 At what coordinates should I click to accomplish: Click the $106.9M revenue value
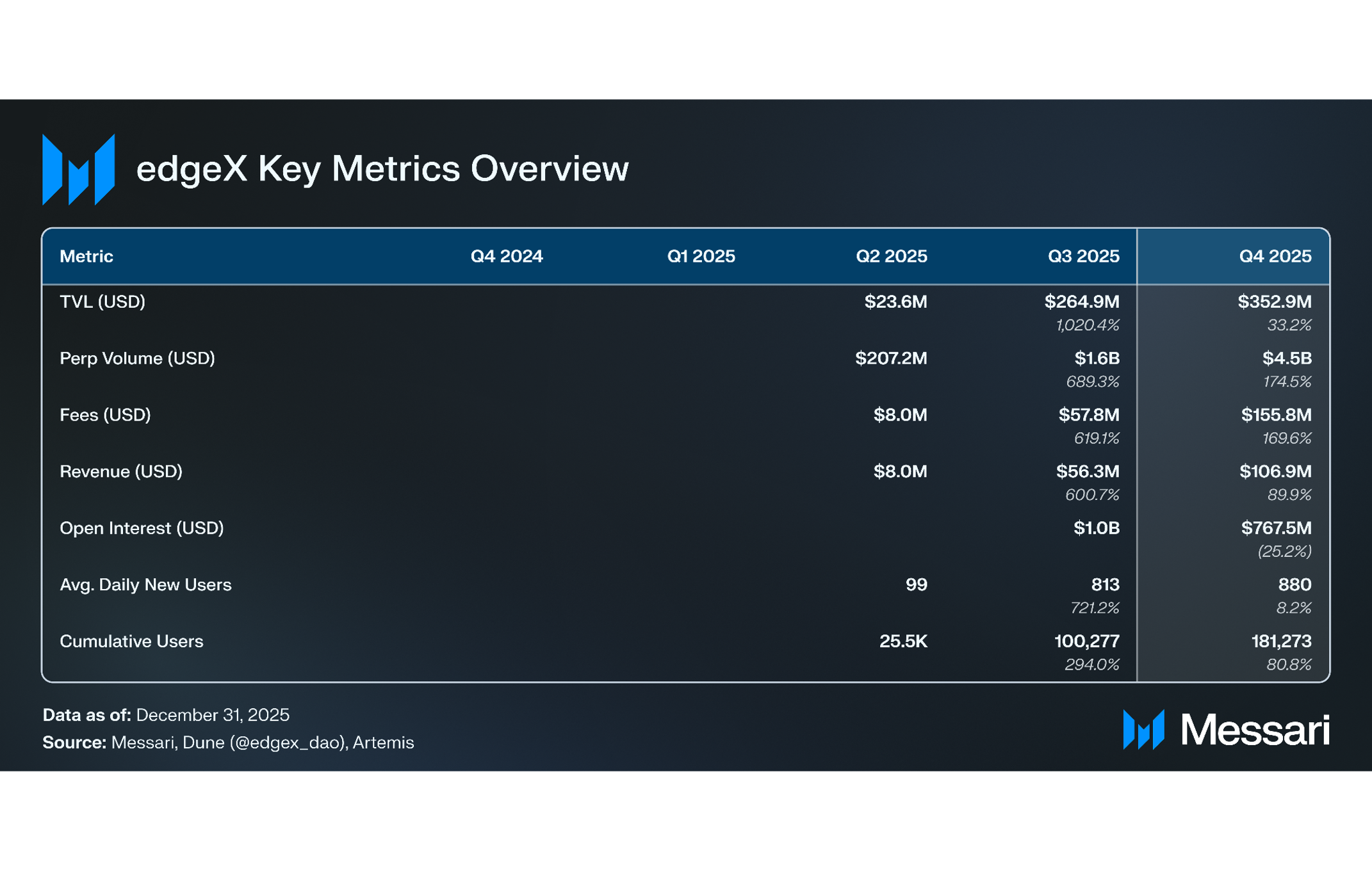(1275, 472)
